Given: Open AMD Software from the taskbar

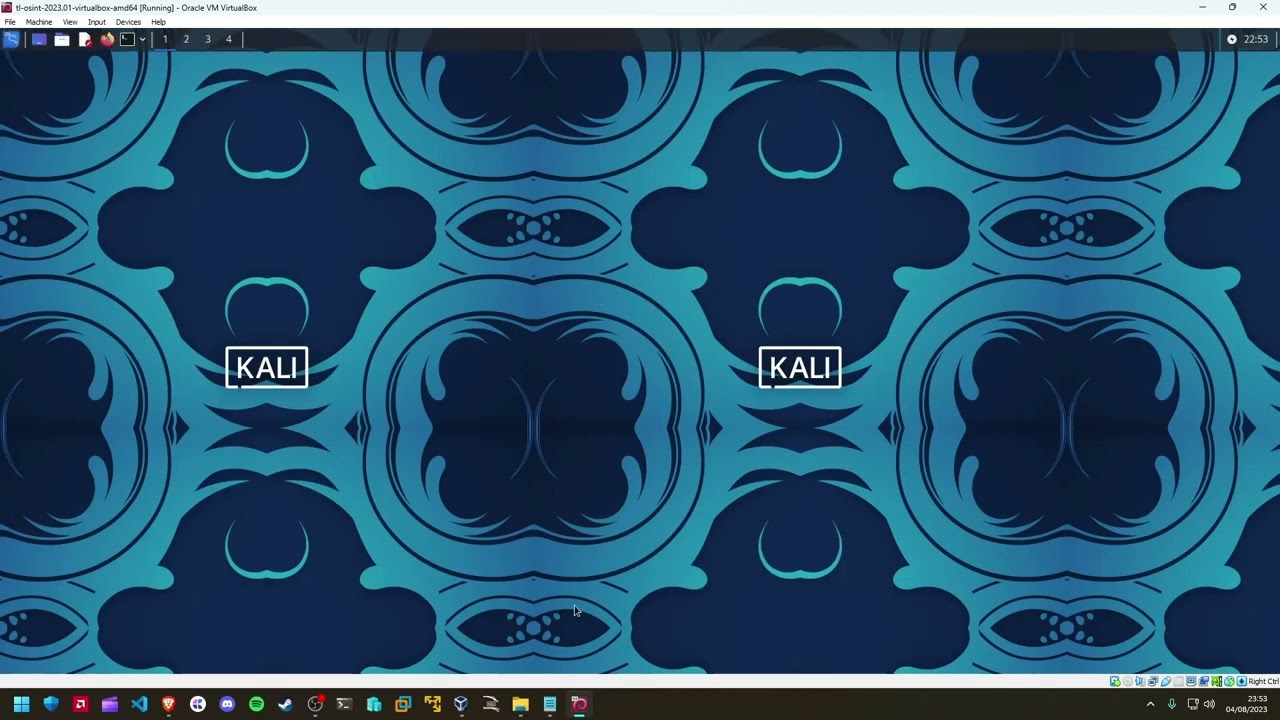Looking at the screenshot, I should click(80, 704).
